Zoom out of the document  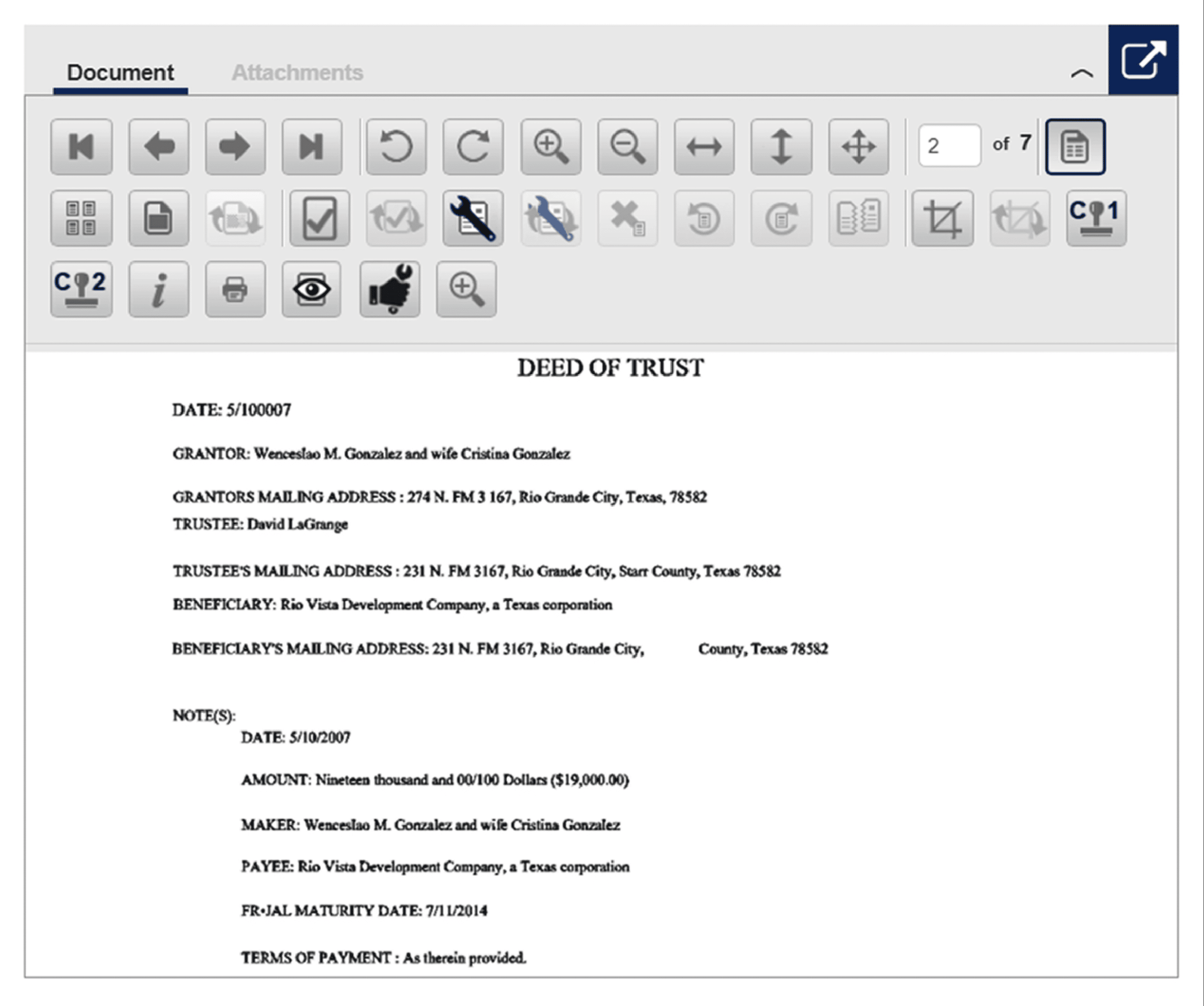pyautogui.click(x=627, y=147)
